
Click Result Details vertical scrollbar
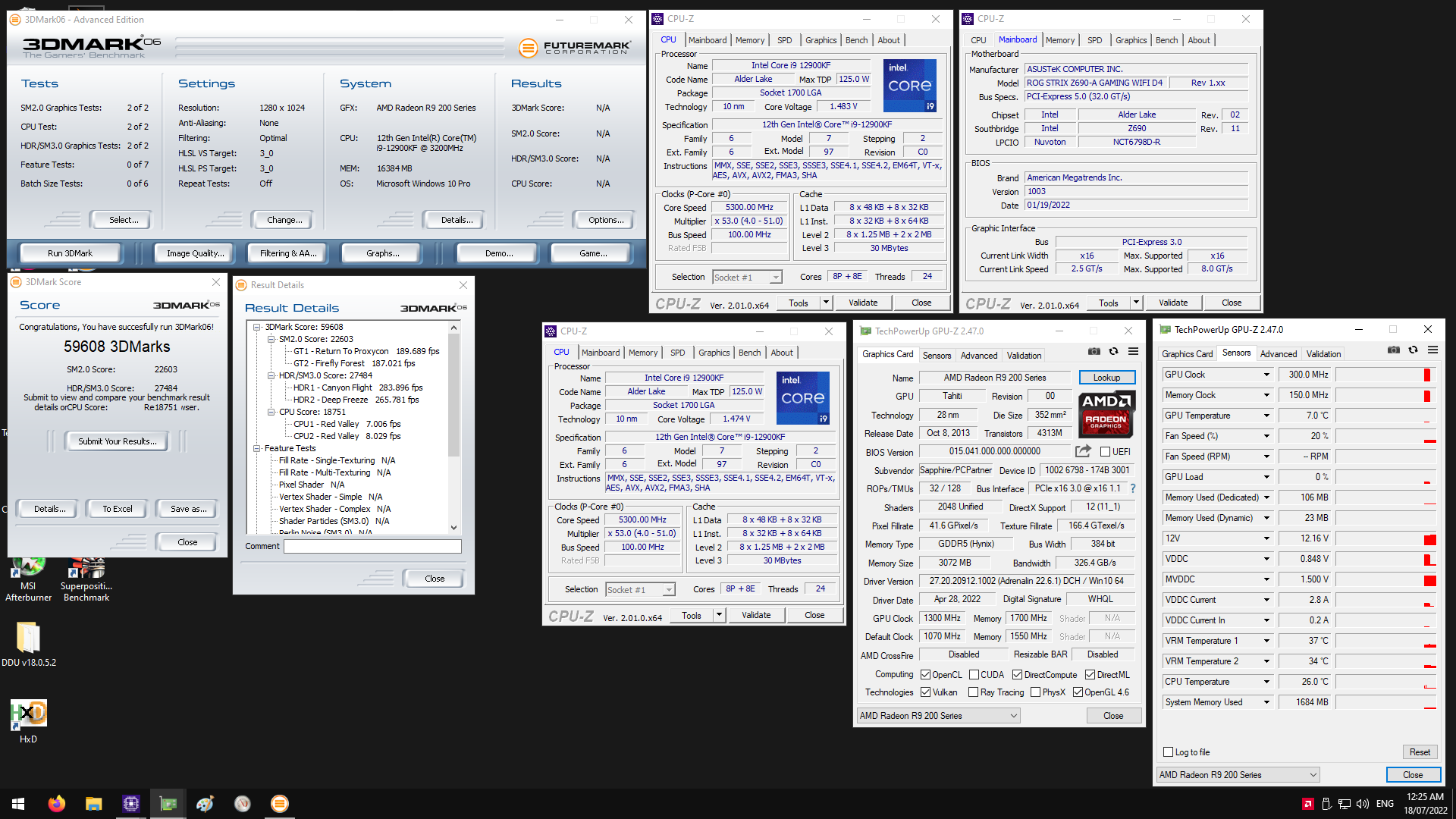(454, 428)
